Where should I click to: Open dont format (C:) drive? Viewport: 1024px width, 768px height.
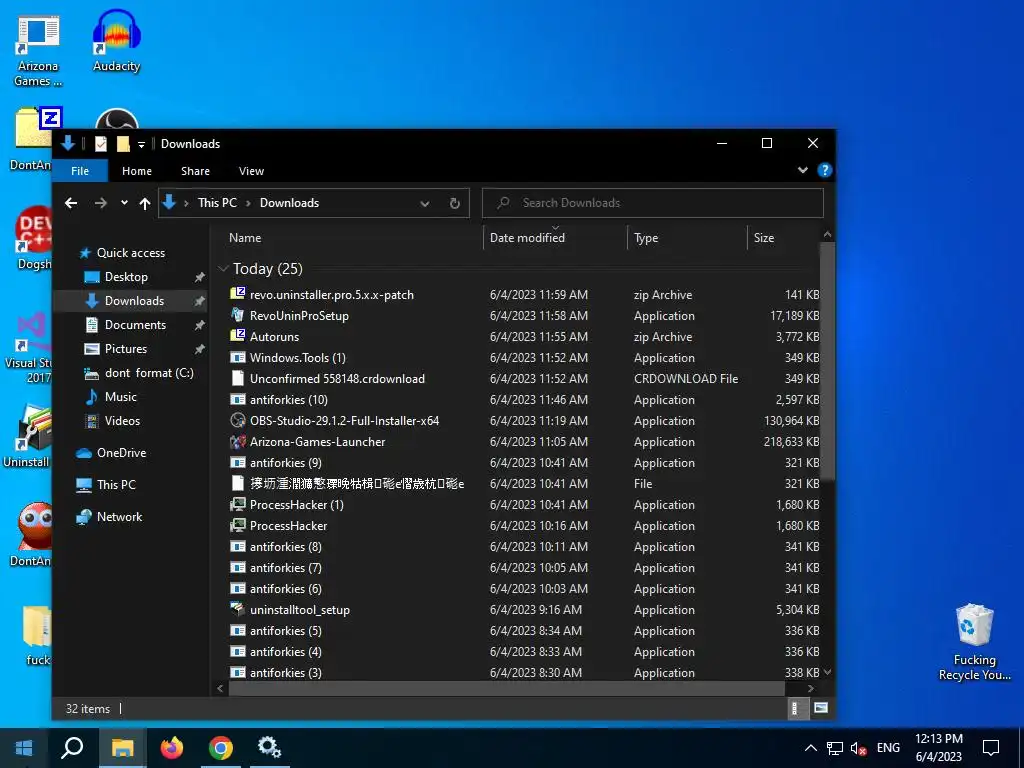tap(149, 374)
